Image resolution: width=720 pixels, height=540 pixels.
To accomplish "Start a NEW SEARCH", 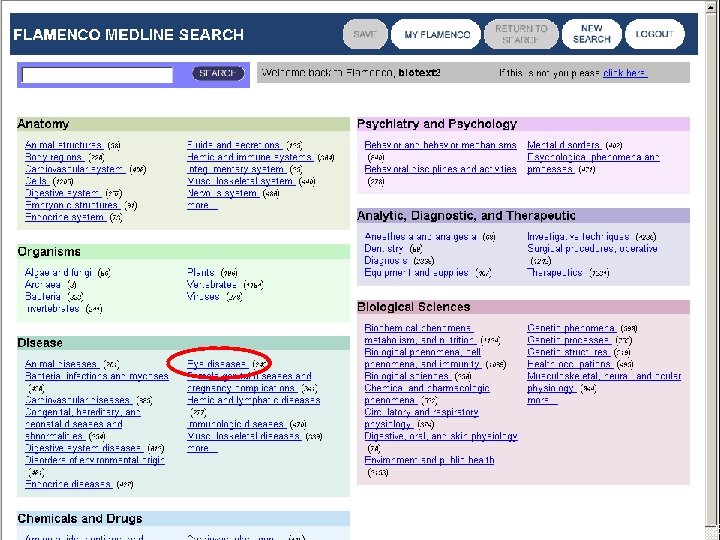I will pos(591,34).
